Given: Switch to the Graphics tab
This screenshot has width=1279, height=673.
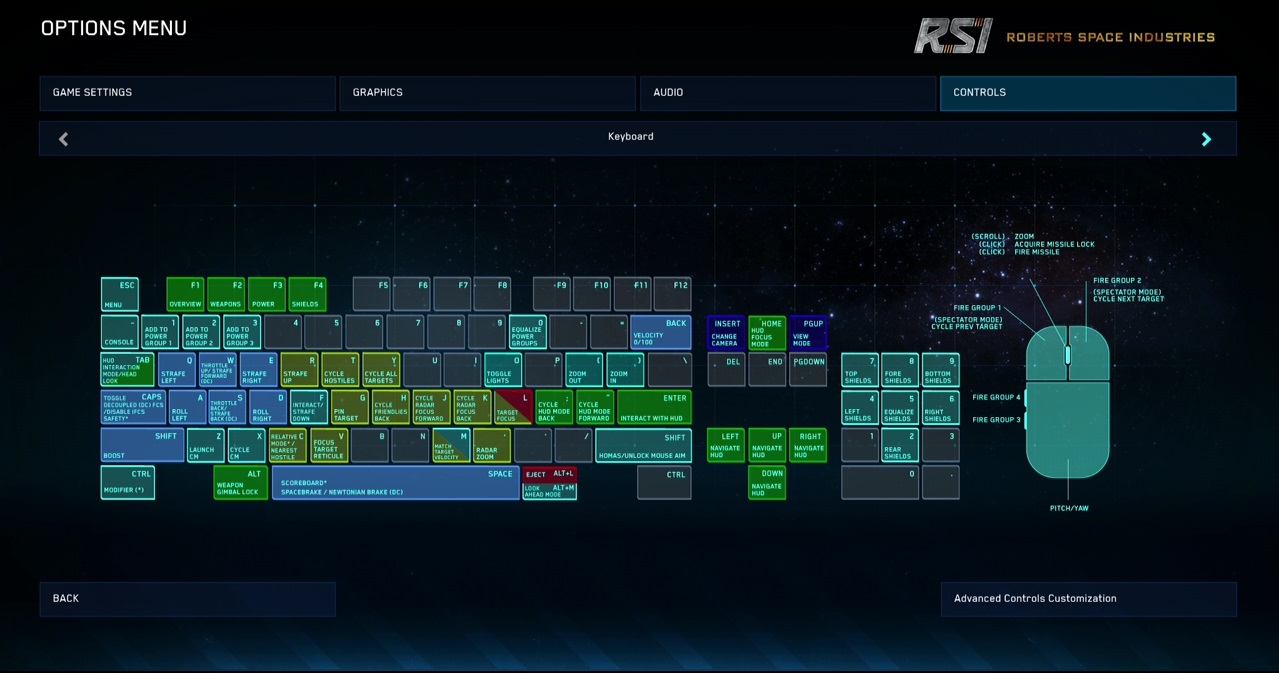Looking at the screenshot, I should click(x=487, y=93).
